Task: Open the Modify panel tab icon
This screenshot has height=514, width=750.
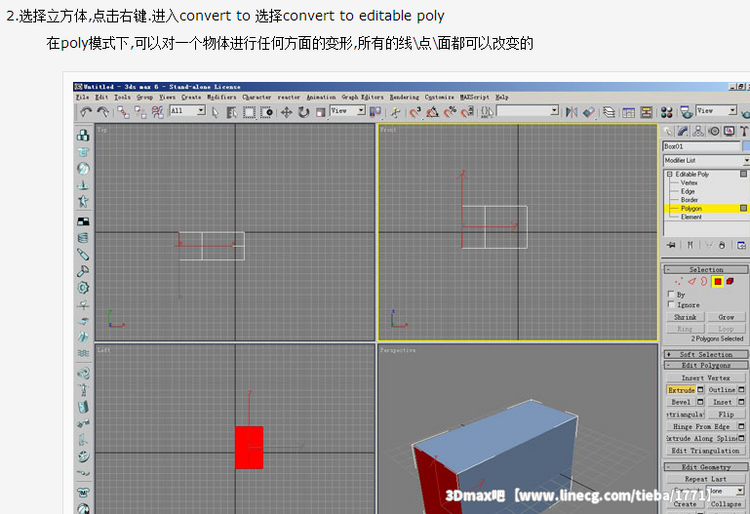Action: tap(683, 131)
